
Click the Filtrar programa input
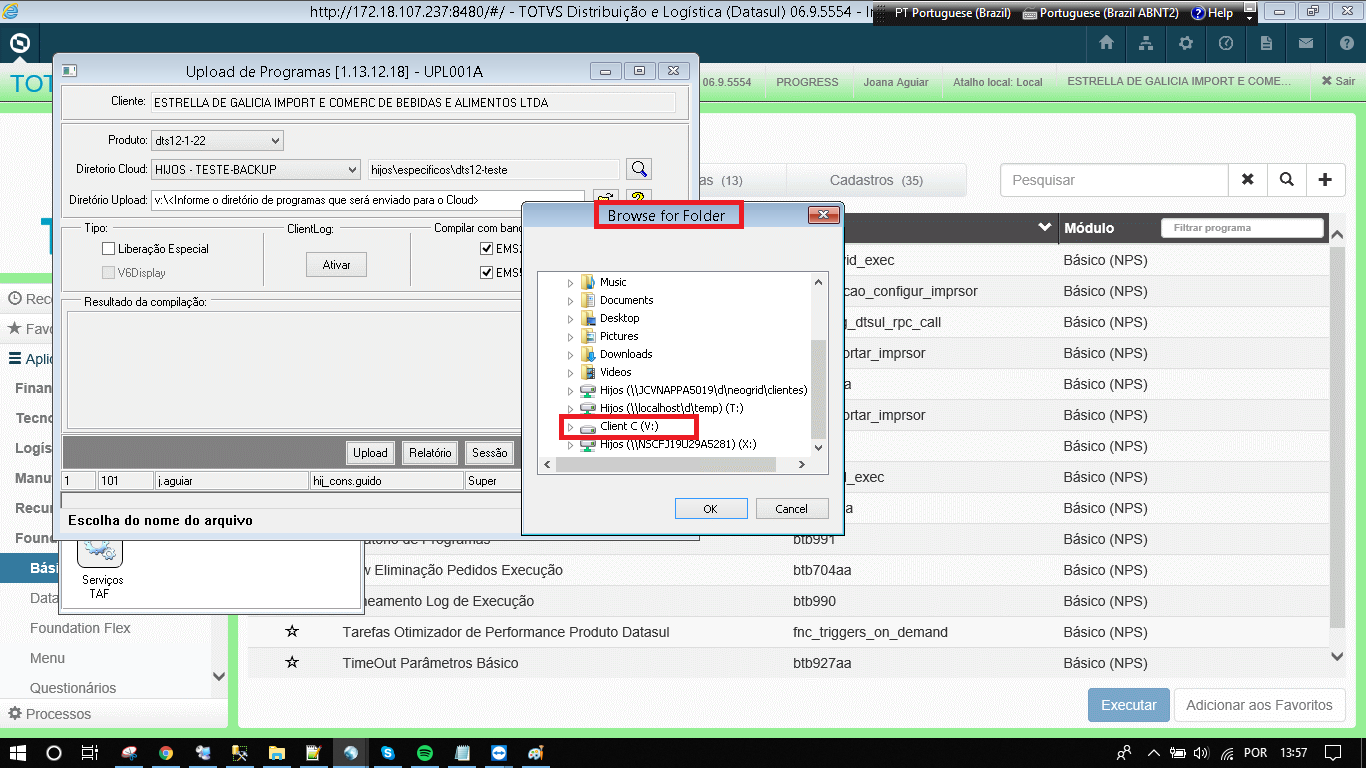click(1242, 228)
